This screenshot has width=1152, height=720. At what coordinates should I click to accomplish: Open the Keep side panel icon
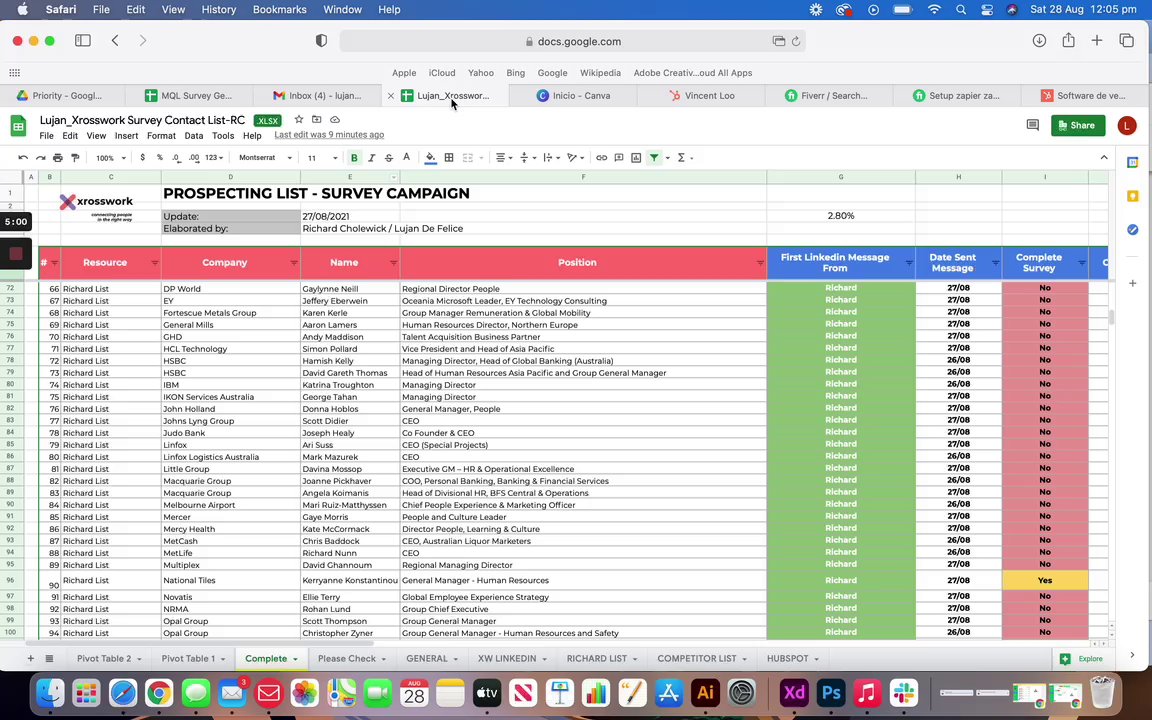click(1132, 196)
